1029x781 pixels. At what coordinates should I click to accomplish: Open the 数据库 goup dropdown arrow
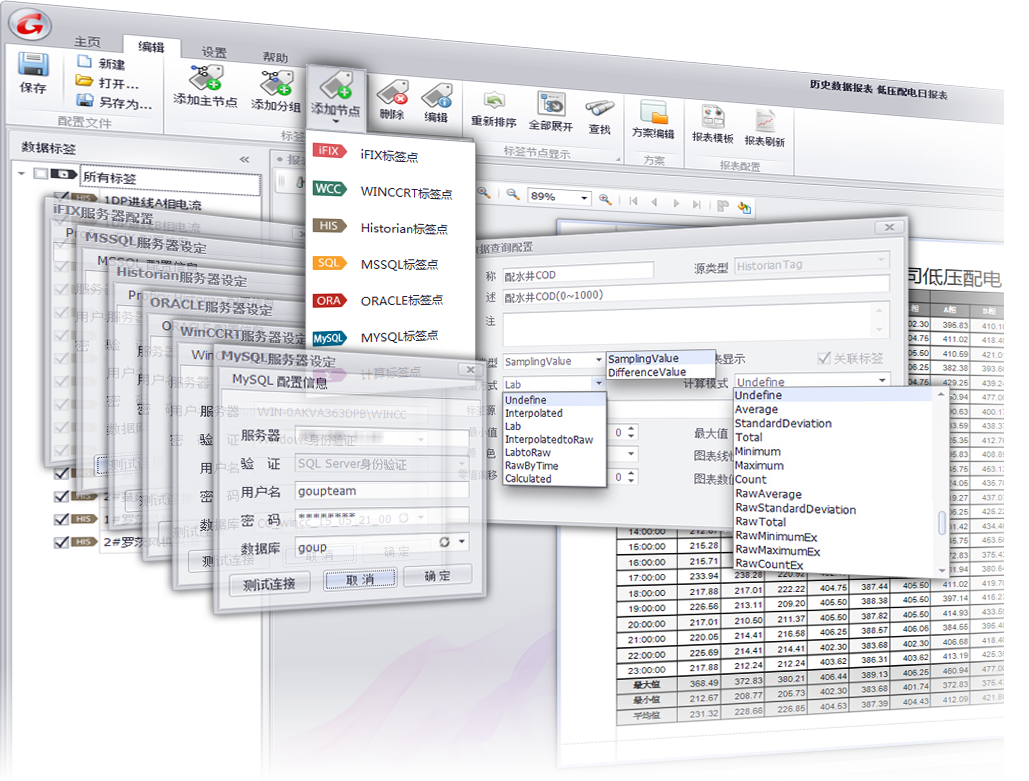[x=463, y=541]
